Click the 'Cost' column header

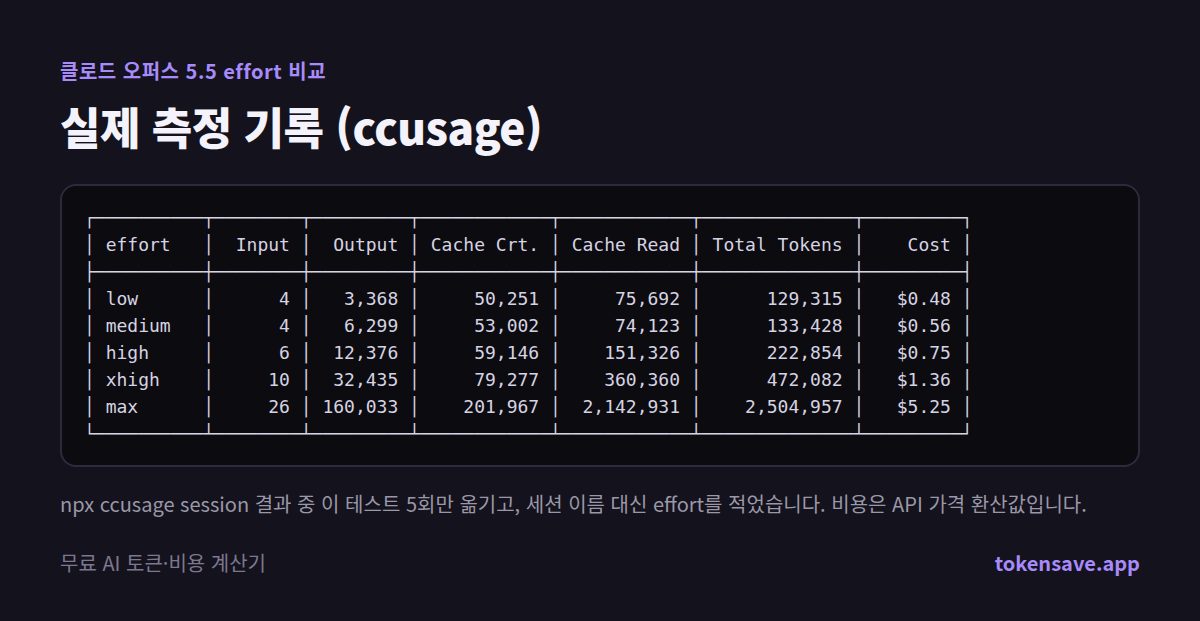tap(929, 244)
